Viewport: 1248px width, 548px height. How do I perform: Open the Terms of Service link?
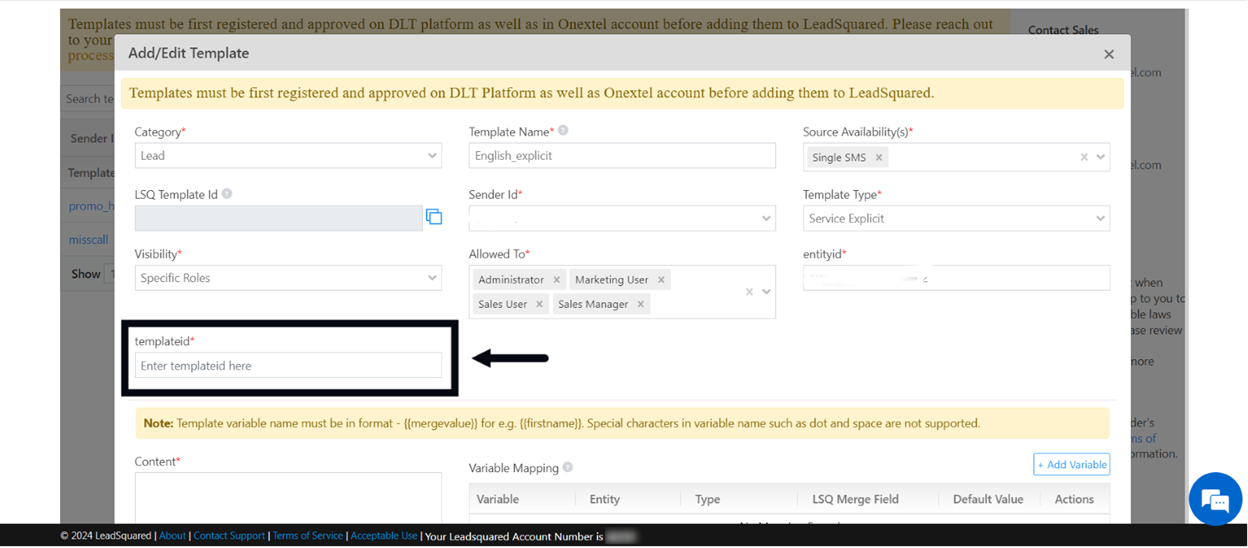click(308, 536)
